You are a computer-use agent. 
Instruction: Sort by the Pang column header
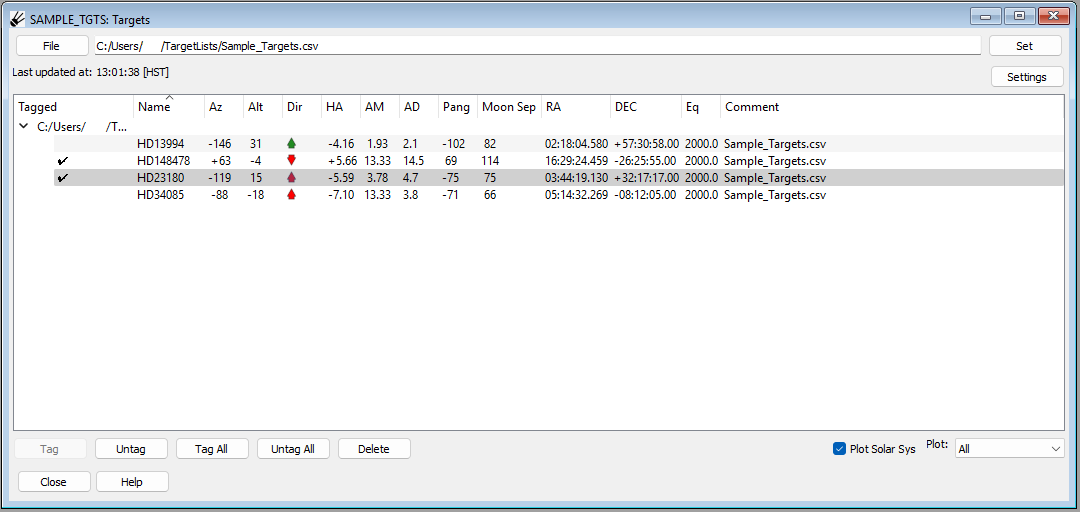click(458, 107)
